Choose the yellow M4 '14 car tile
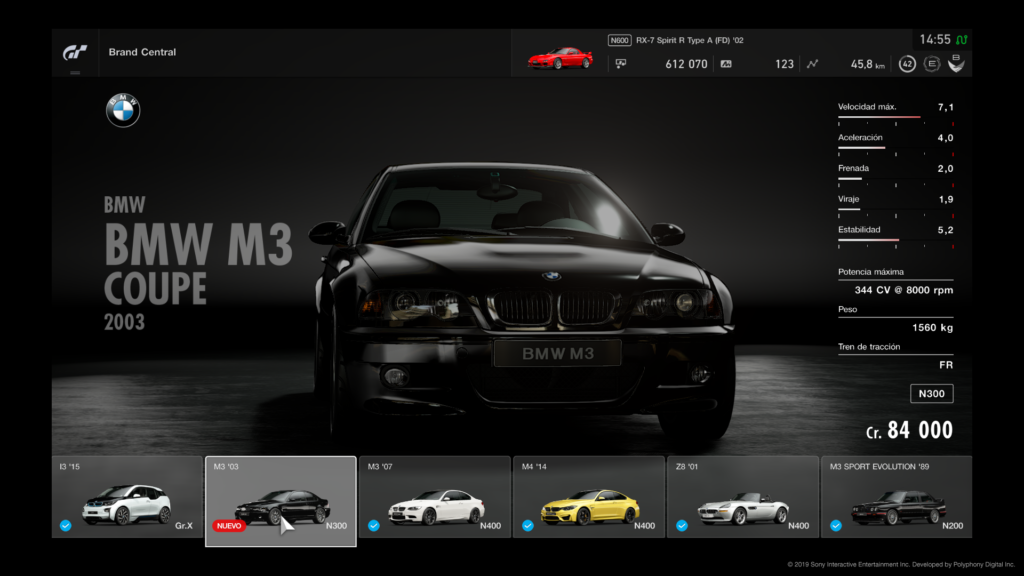This screenshot has height=576, width=1024. [x=588, y=502]
